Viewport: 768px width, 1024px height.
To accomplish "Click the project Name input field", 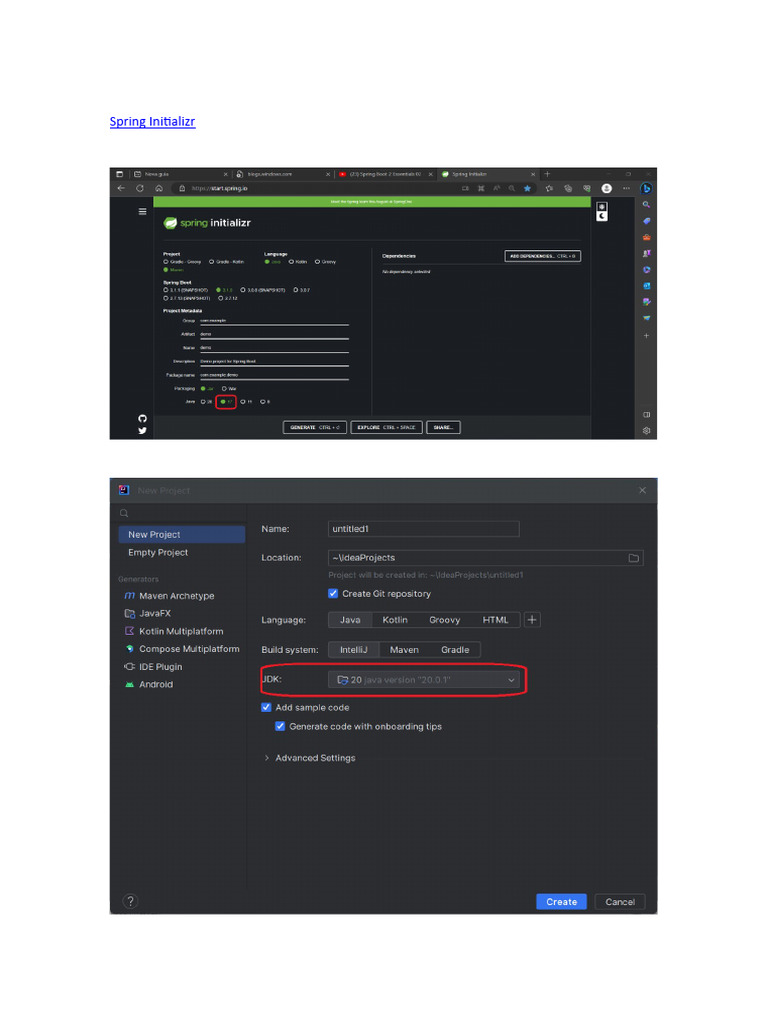I will (424, 529).
